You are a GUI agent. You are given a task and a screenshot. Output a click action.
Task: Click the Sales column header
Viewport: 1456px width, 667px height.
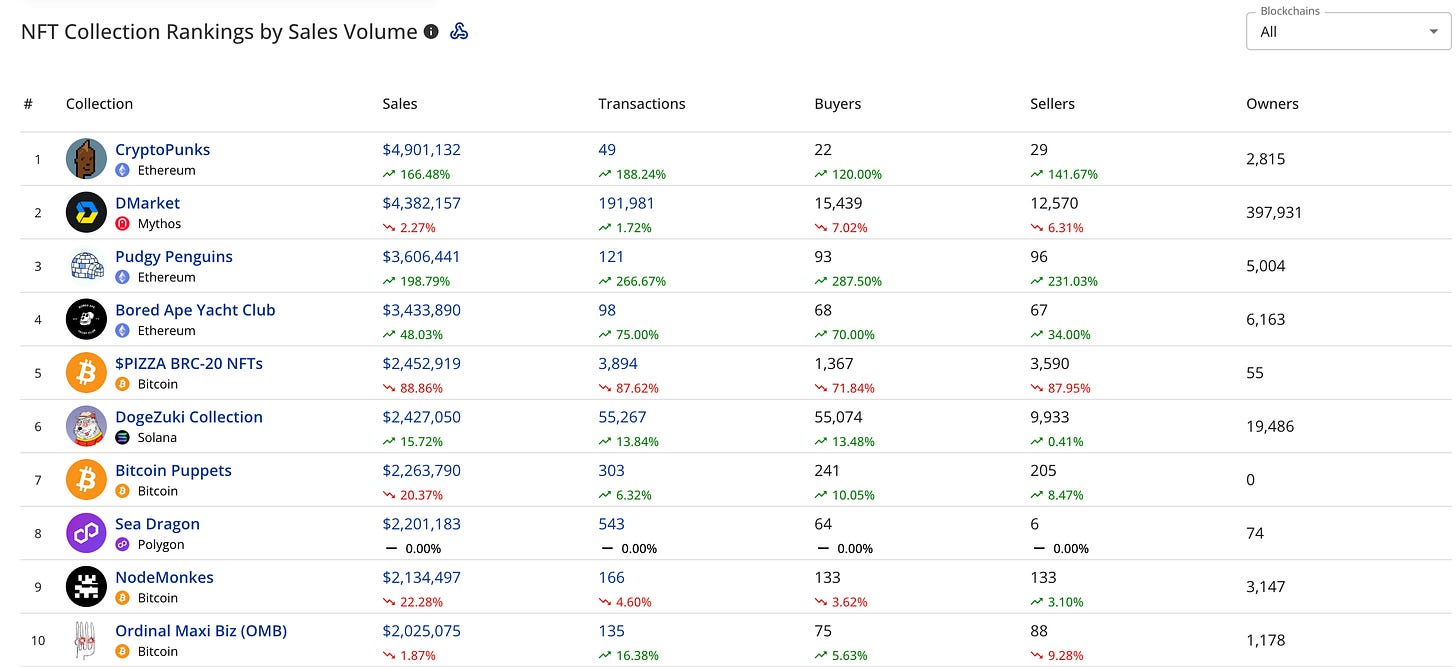(x=400, y=104)
